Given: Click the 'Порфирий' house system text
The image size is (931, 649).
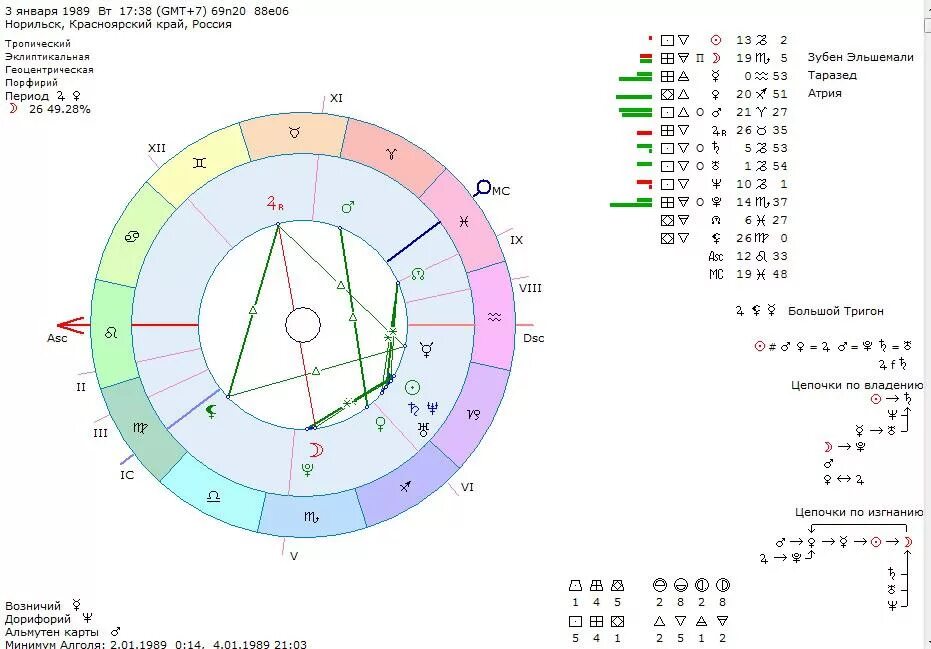Looking at the screenshot, I should tap(31, 83).
